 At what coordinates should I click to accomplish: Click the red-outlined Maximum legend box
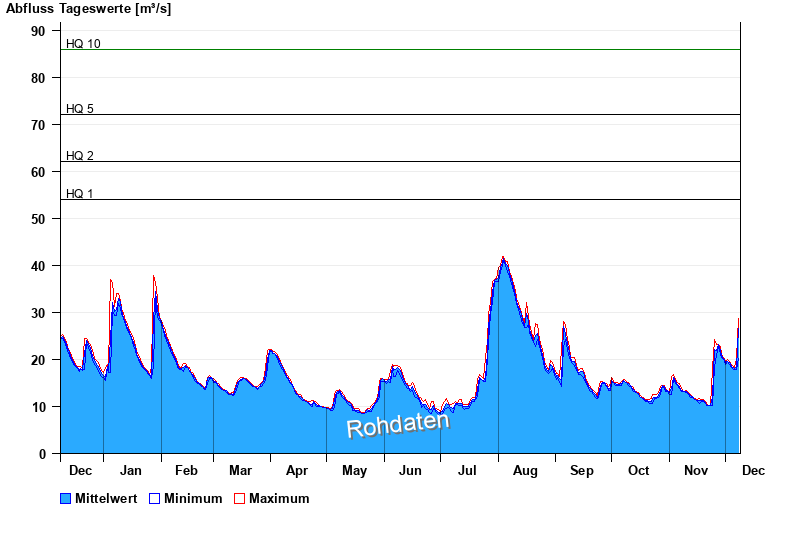coord(239,498)
